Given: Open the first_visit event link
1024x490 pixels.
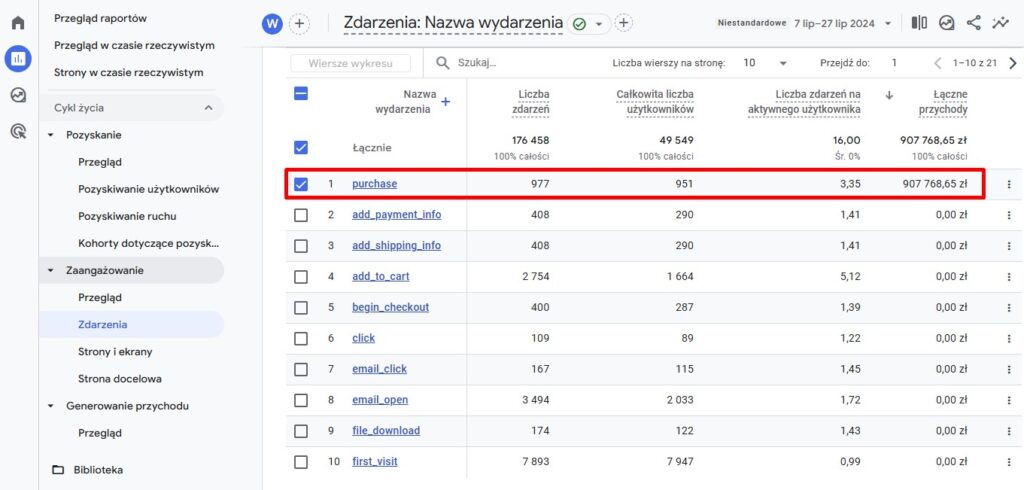Looking at the screenshot, I should [x=375, y=461].
